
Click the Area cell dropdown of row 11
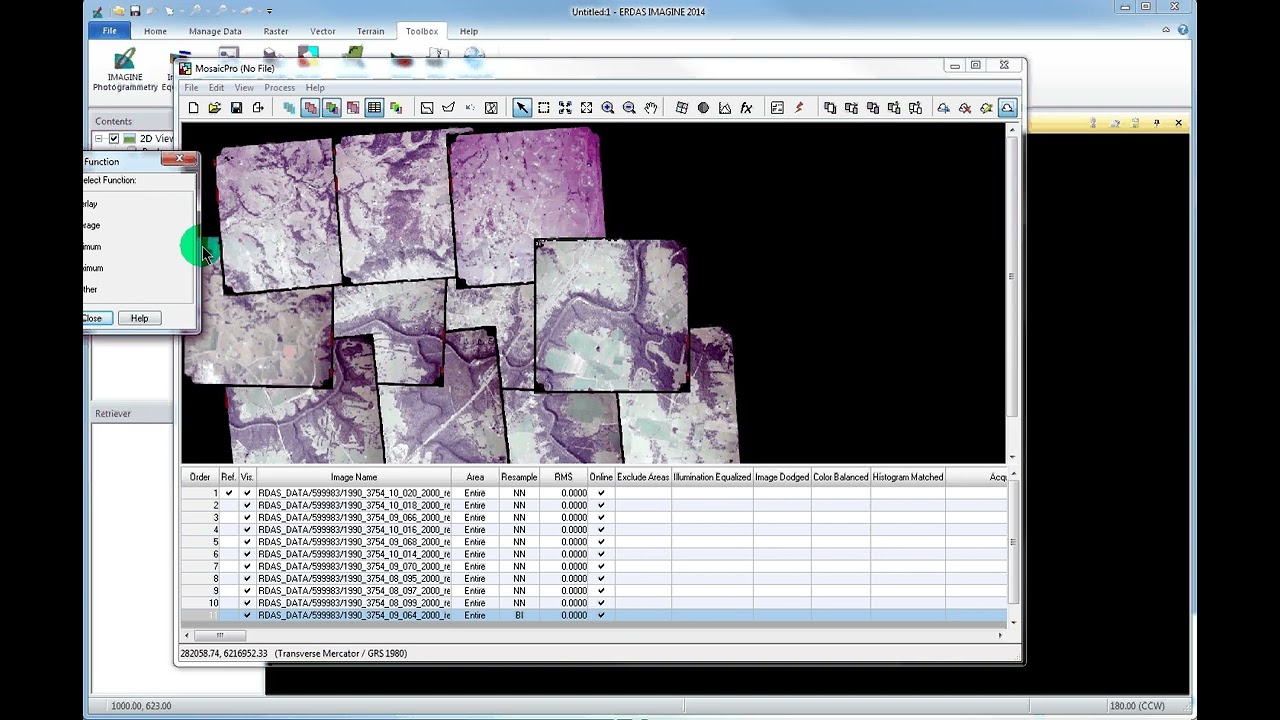coord(475,615)
